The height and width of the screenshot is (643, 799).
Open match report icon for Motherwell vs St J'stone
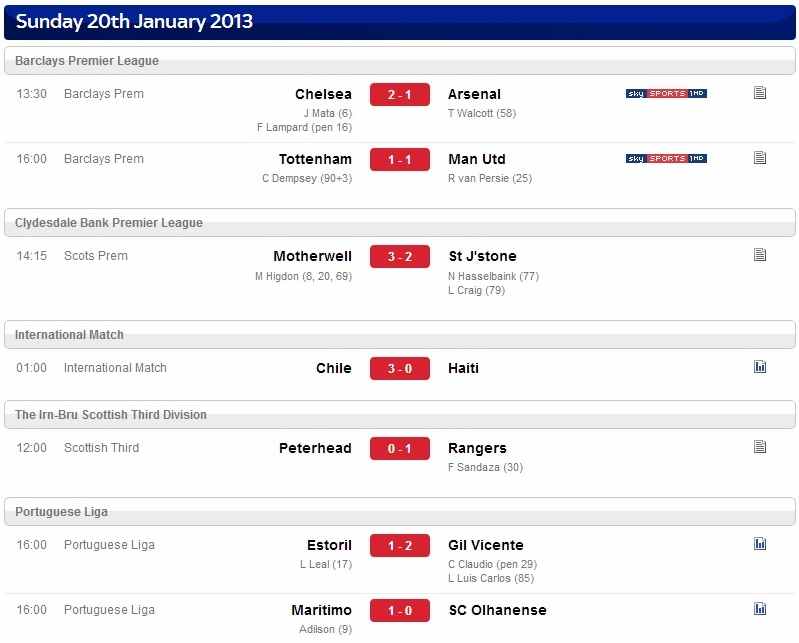760,255
